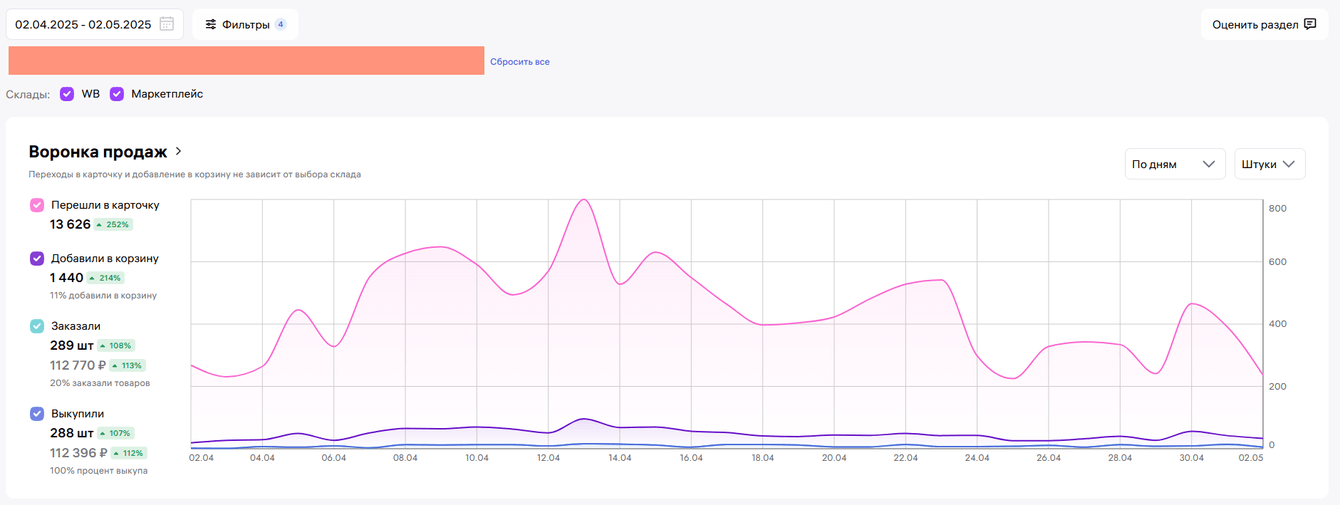Open the Фильтры filter panel
Viewport: 1340px width, 505px height.
[x=245, y=24]
